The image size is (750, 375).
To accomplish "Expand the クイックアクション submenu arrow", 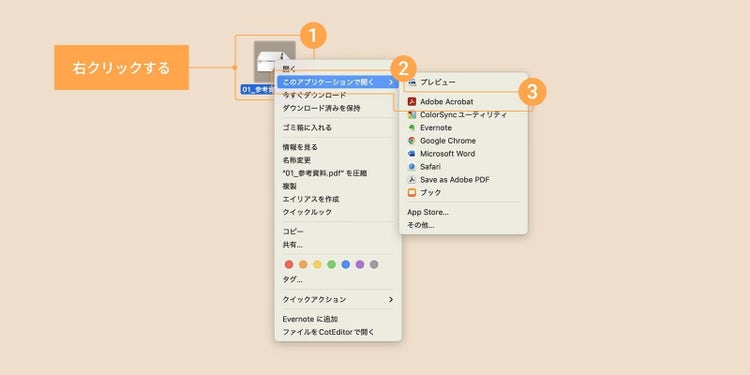I will [391, 299].
